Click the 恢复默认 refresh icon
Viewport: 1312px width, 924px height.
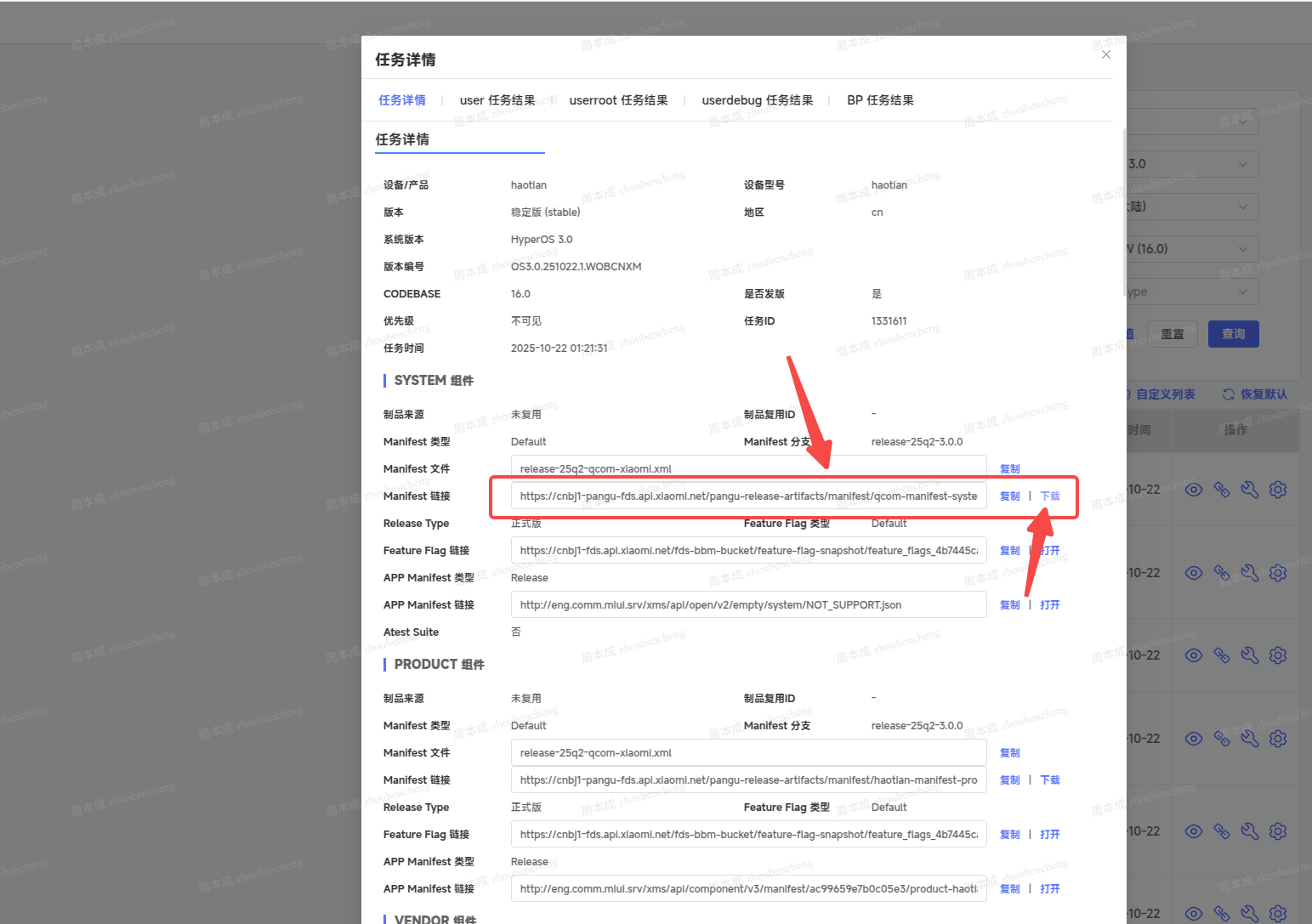(1228, 394)
